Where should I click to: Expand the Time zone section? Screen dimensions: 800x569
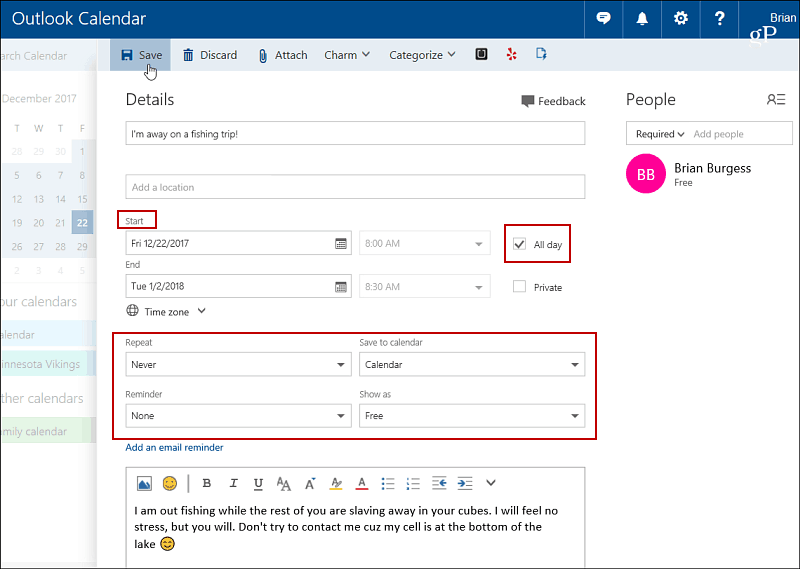coord(166,311)
